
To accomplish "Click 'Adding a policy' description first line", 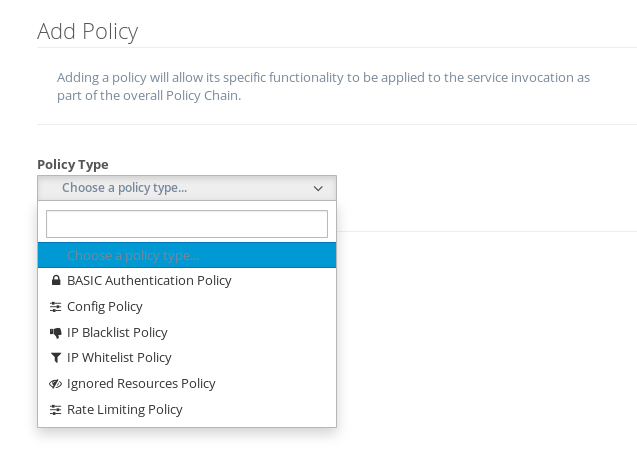I will [323, 77].
